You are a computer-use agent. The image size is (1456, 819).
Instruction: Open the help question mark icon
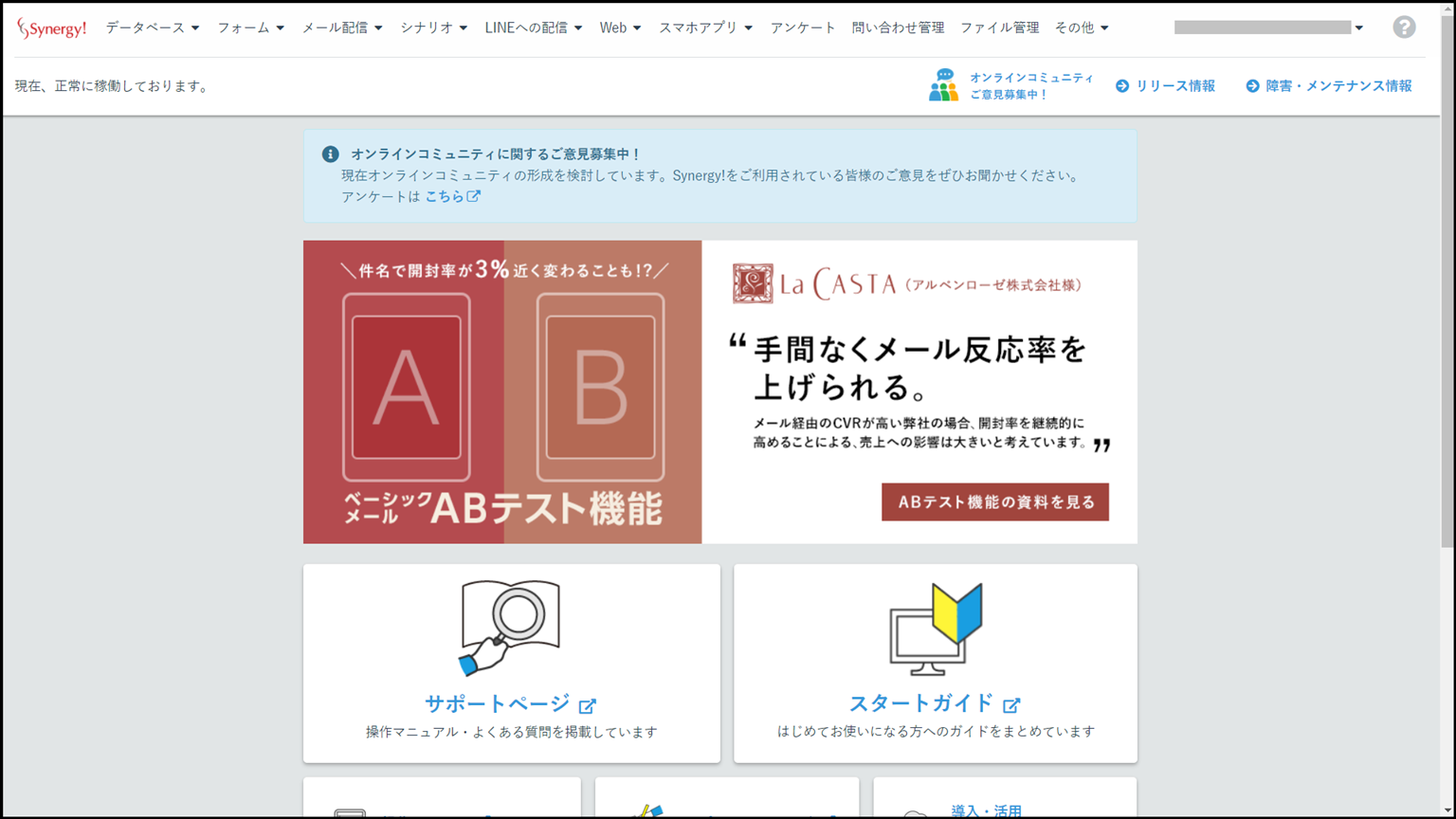(x=1404, y=27)
